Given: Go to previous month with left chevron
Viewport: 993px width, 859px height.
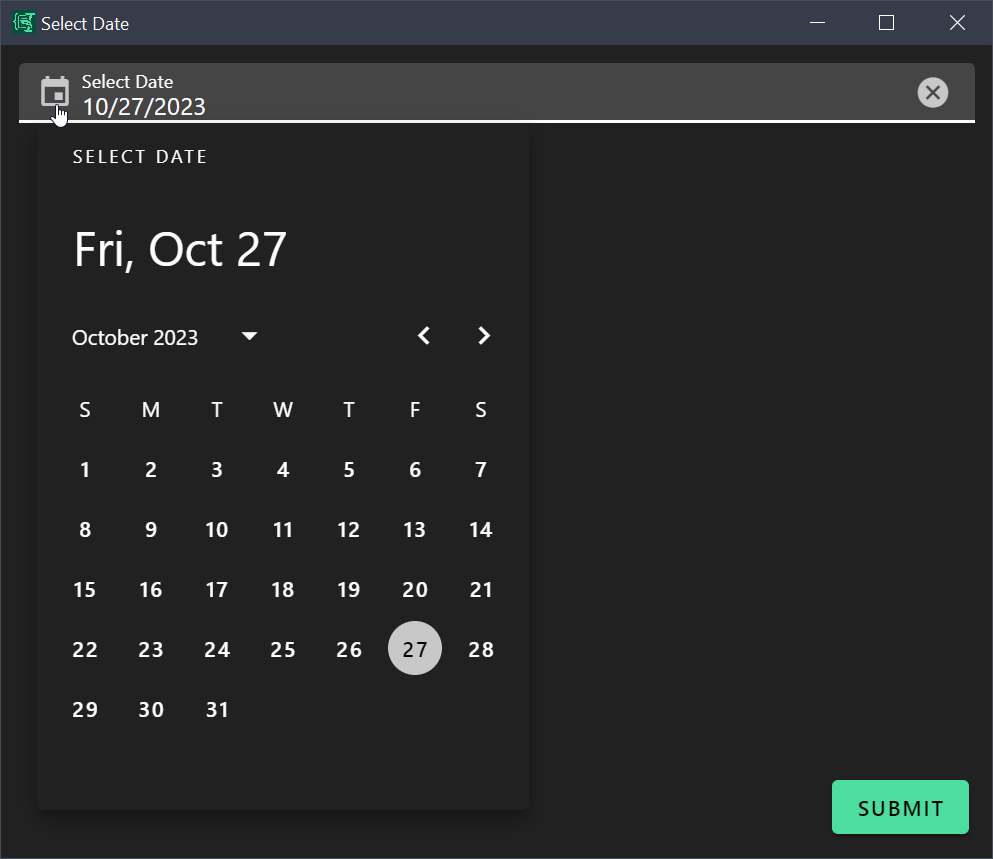Looking at the screenshot, I should [424, 336].
